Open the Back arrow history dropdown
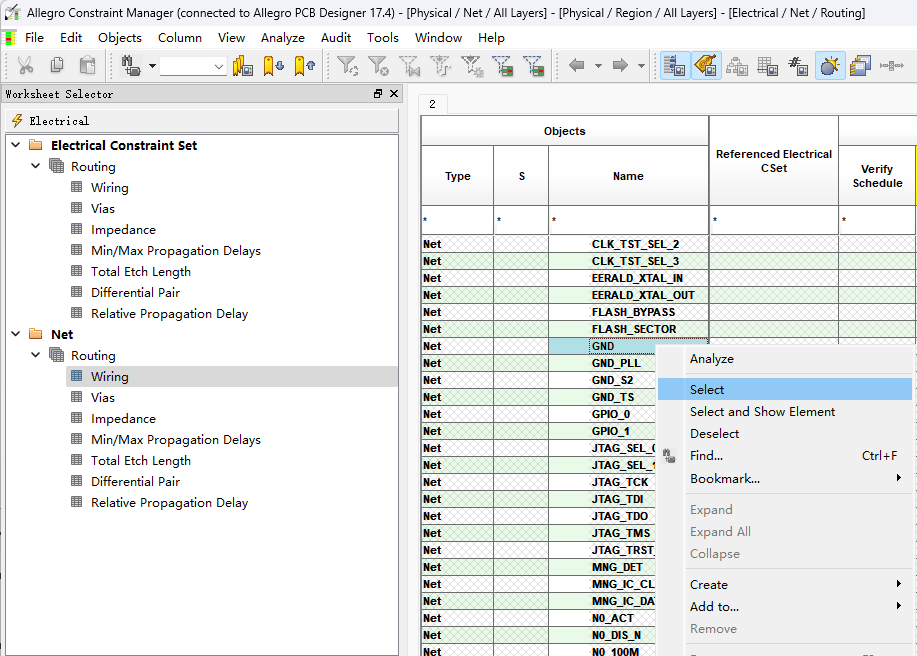917x656 pixels. (x=598, y=66)
